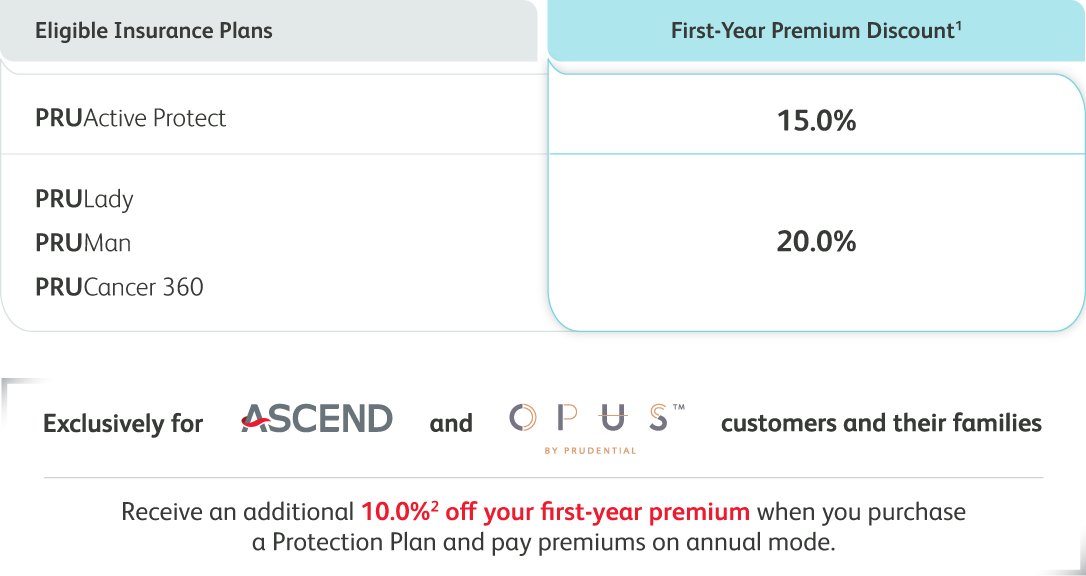Click the word 'and' between the logos
The image size is (1086, 576).
[451, 423]
